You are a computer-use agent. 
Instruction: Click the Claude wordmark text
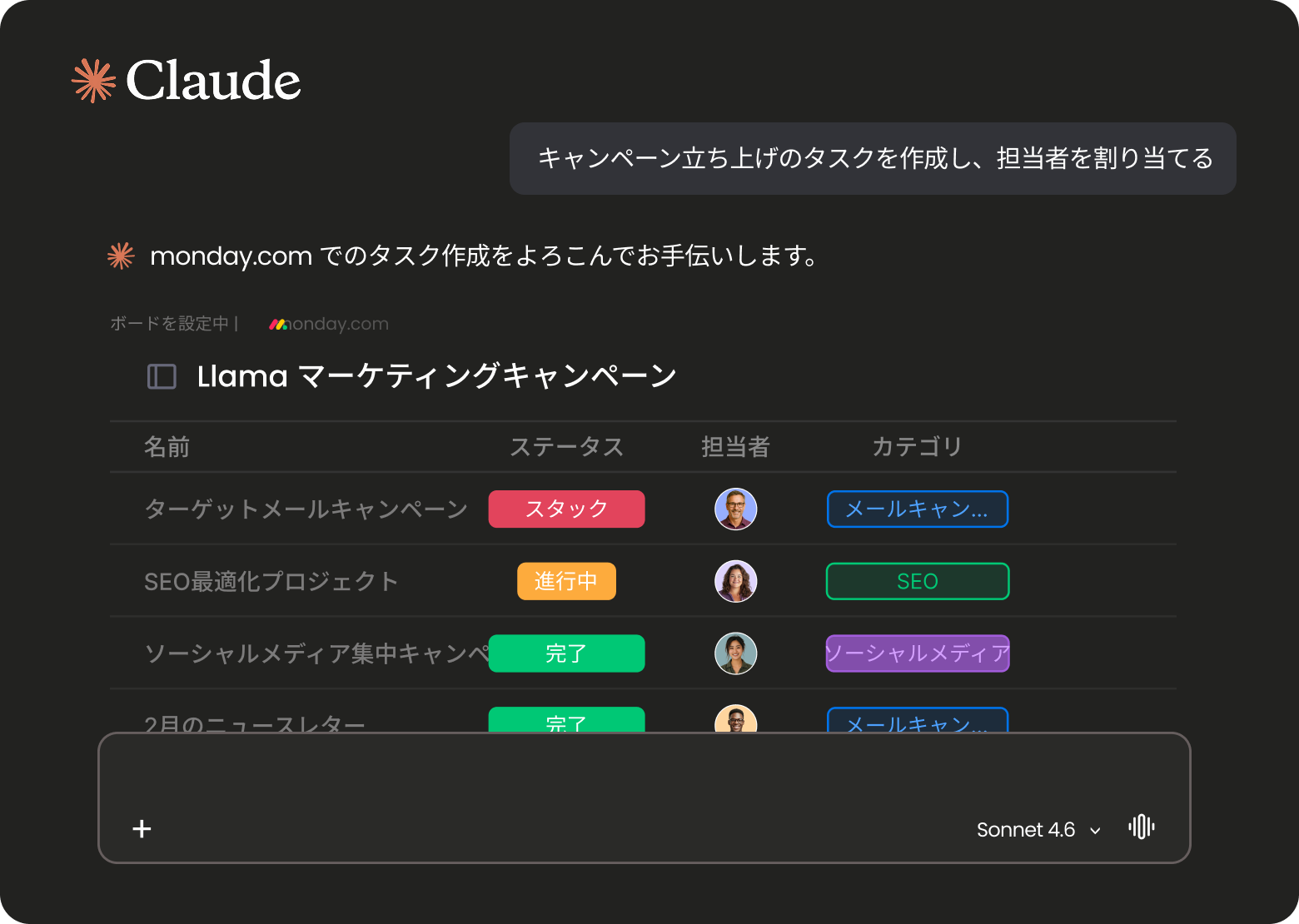[x=213, y=81]
